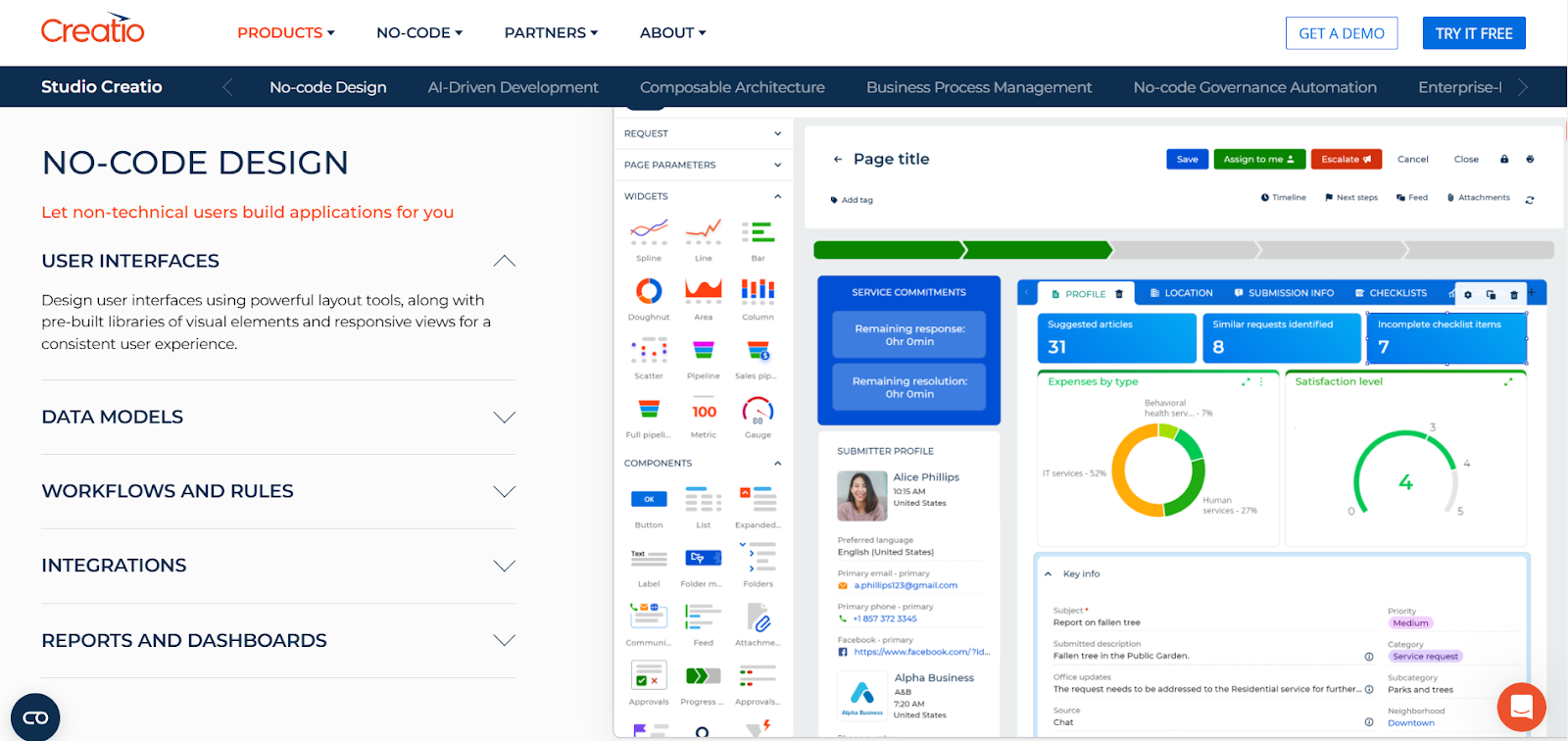Expand Workflows and Rules section
This screenshot has height=741, width=1568.
click(504, 491)
